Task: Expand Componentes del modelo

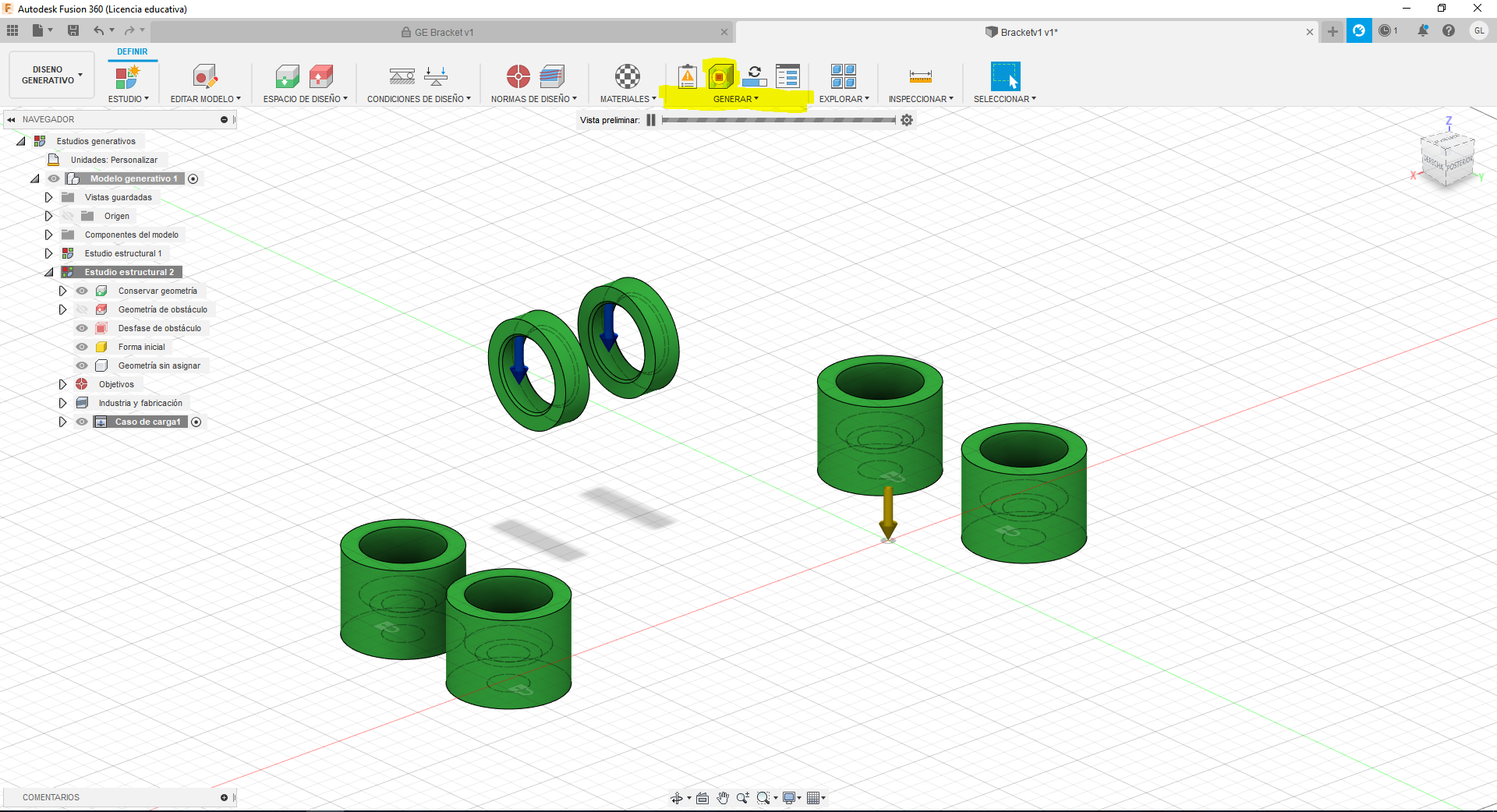Action: (48, 235)
